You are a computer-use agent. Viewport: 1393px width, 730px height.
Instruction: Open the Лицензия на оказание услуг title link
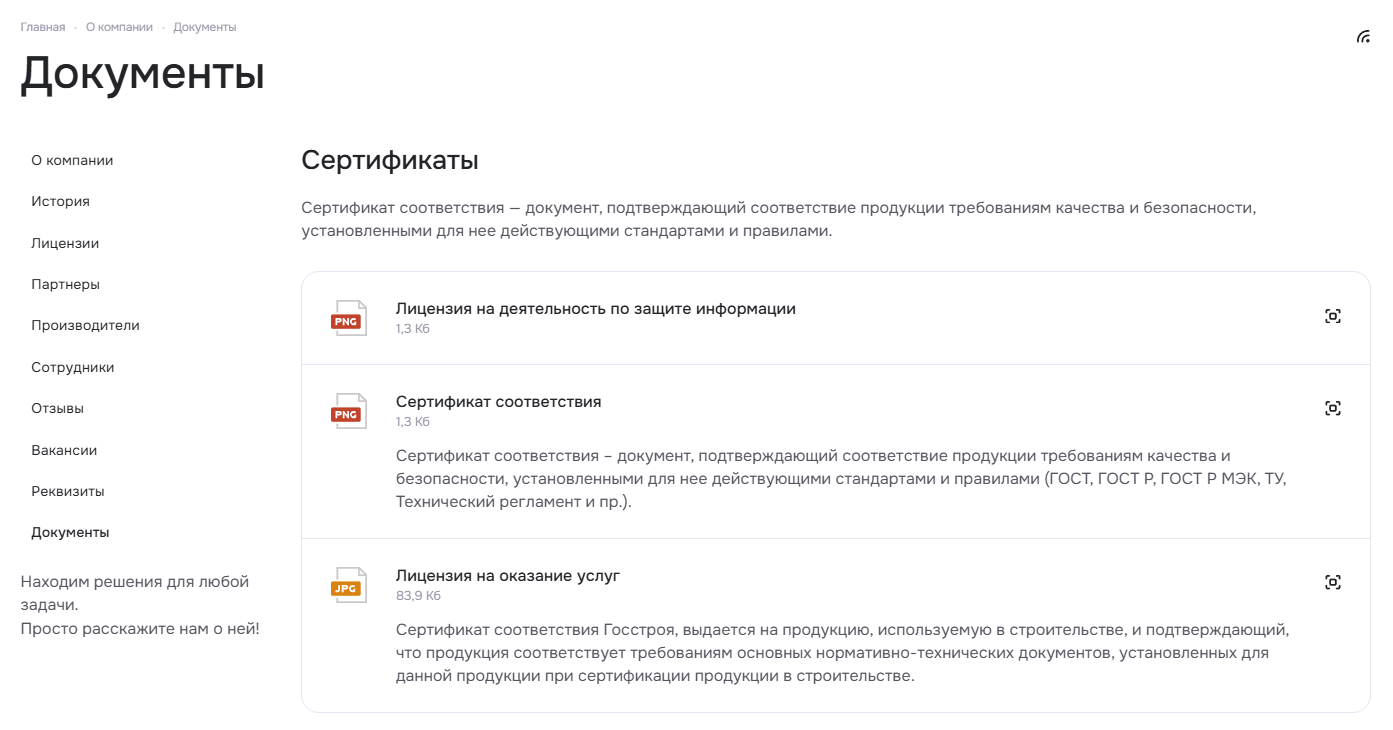click(508, 576)
